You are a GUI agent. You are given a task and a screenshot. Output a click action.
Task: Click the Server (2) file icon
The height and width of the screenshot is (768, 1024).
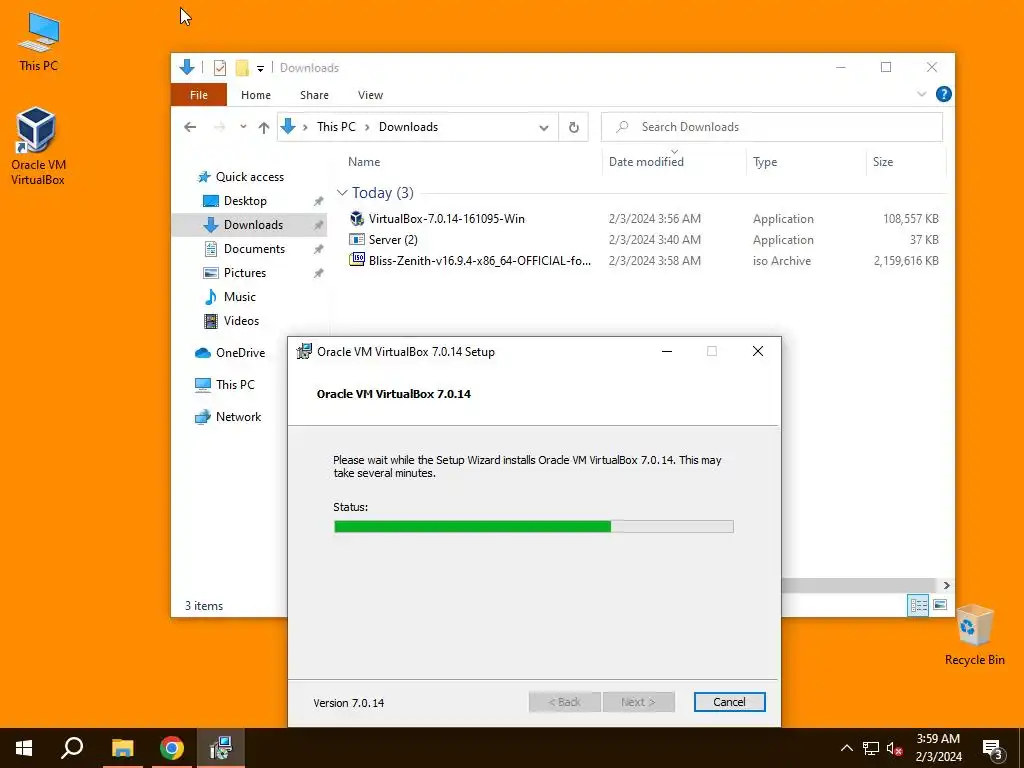(x=357, y=239)
